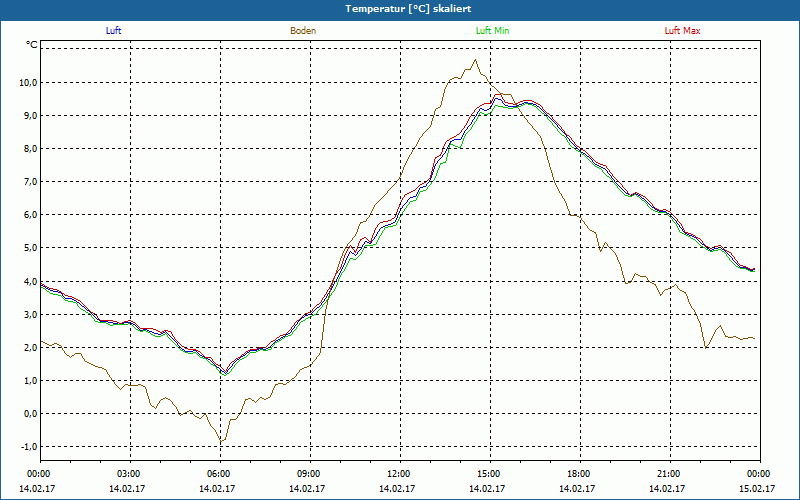Click the 9,0 y-axis value
The width and height of the screenshot is (800, 500).
coord(31,116)
